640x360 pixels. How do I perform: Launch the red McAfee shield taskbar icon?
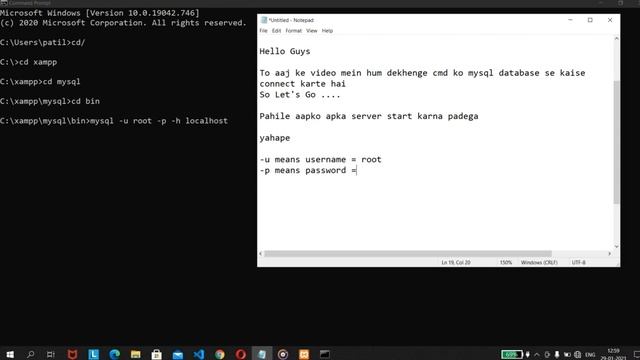pos(72,354)
